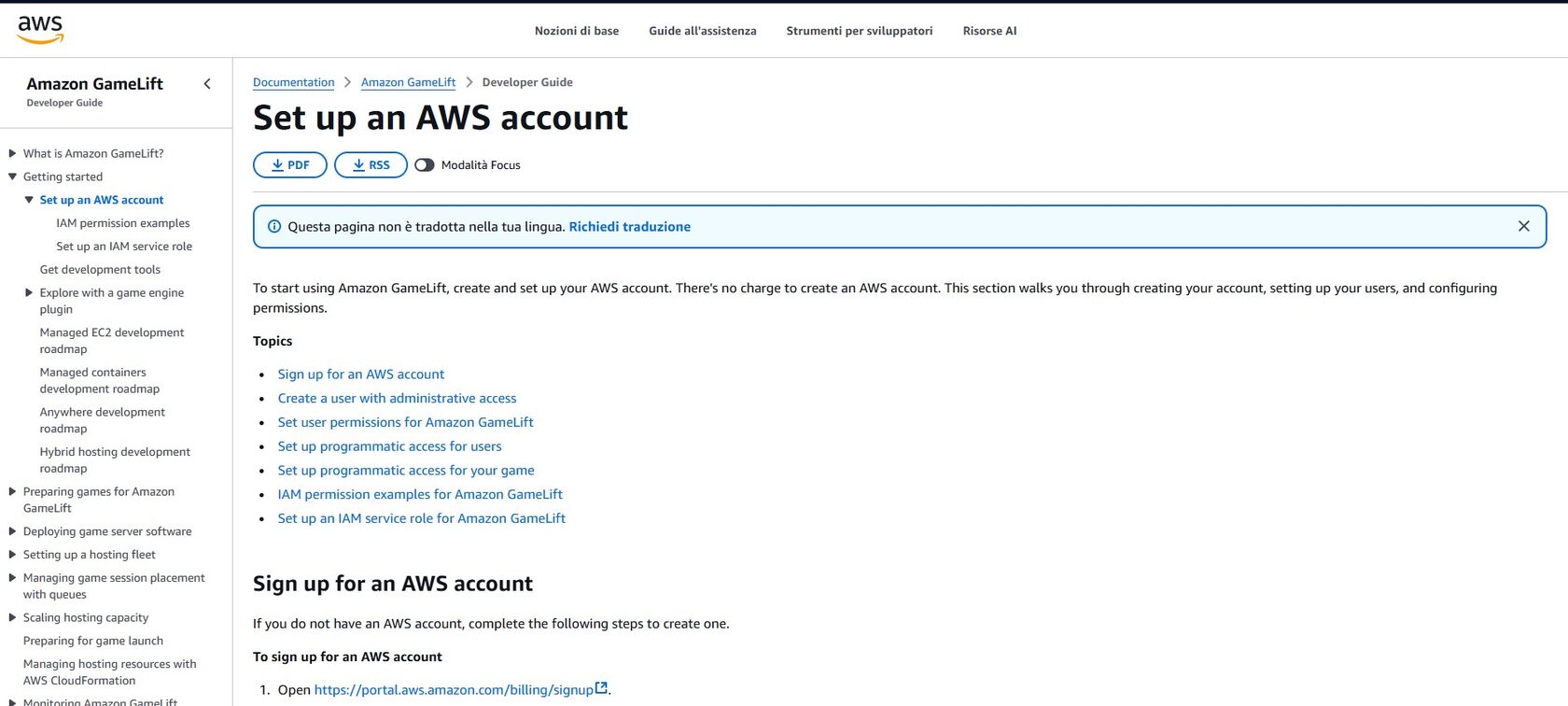
Task: Download the page as PDF
Action: pos(290,164)
